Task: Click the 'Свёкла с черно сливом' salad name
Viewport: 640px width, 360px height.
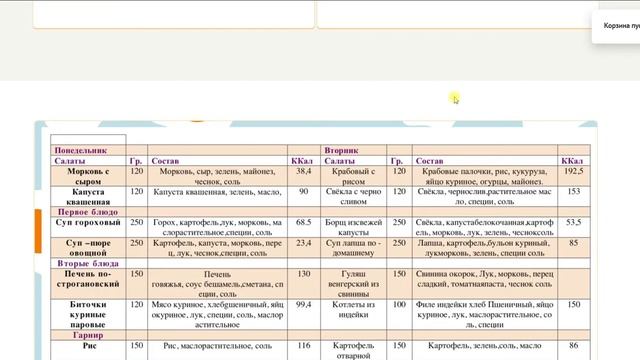Action: click(353, 196)
